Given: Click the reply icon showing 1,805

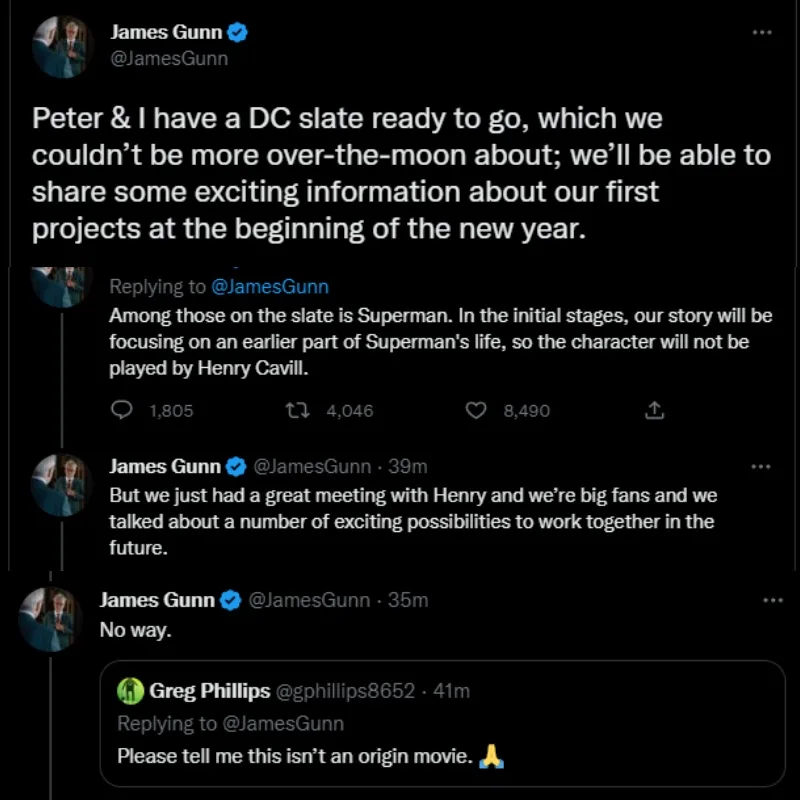Looking at the screenshot, I should 122,410.
